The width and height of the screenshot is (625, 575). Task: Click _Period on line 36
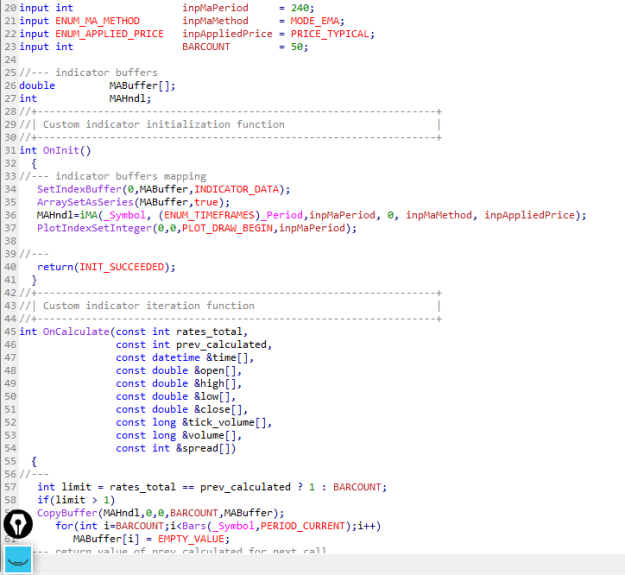click(281, 215)
